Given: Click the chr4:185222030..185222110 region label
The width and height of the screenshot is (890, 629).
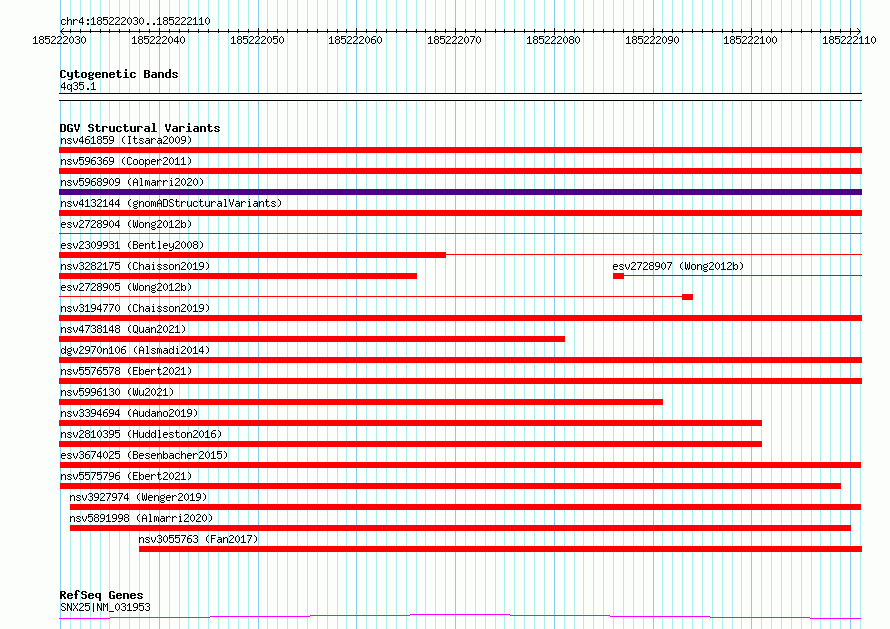Looking at the screenshot, I should tap(135, 21).
